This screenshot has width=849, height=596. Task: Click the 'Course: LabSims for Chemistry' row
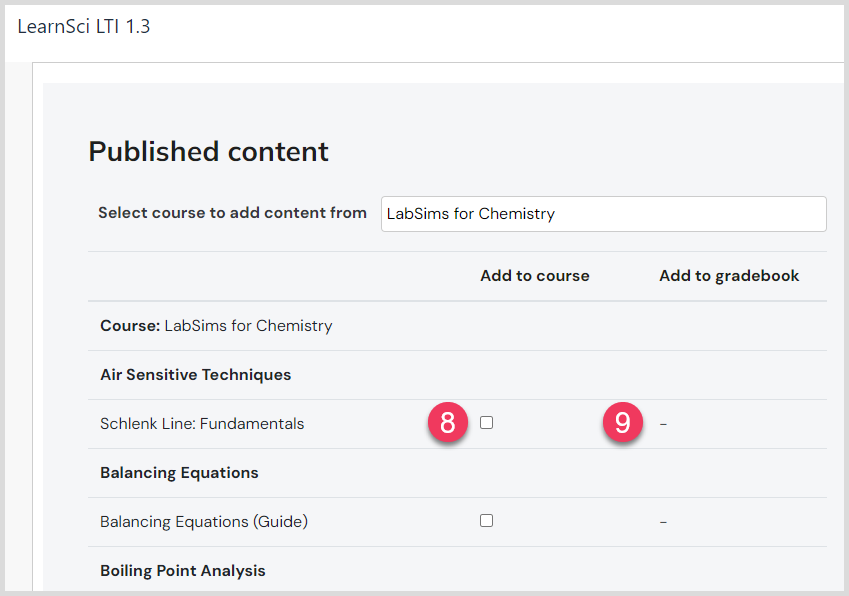[x=458, y=326]
